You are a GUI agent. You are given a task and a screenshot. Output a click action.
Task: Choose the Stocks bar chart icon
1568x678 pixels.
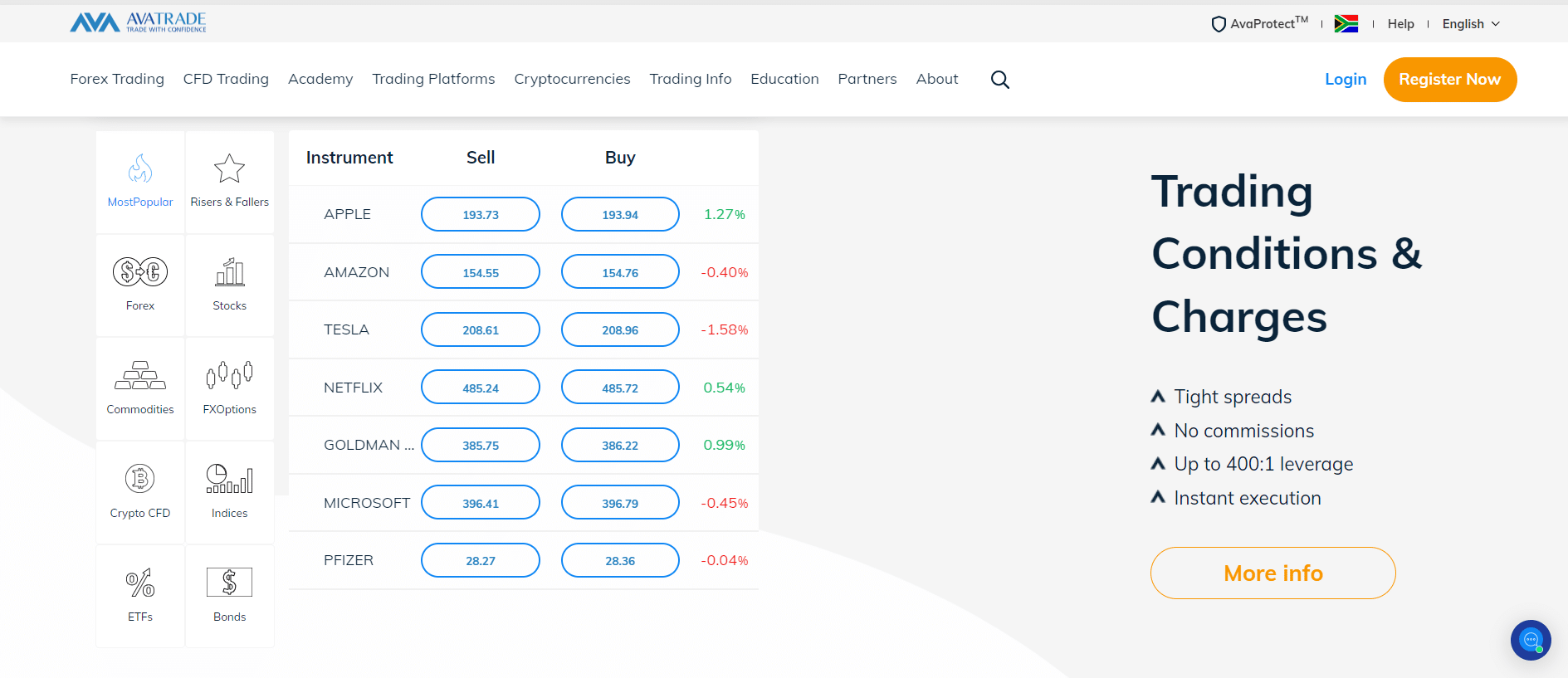(x=230, y=271)
